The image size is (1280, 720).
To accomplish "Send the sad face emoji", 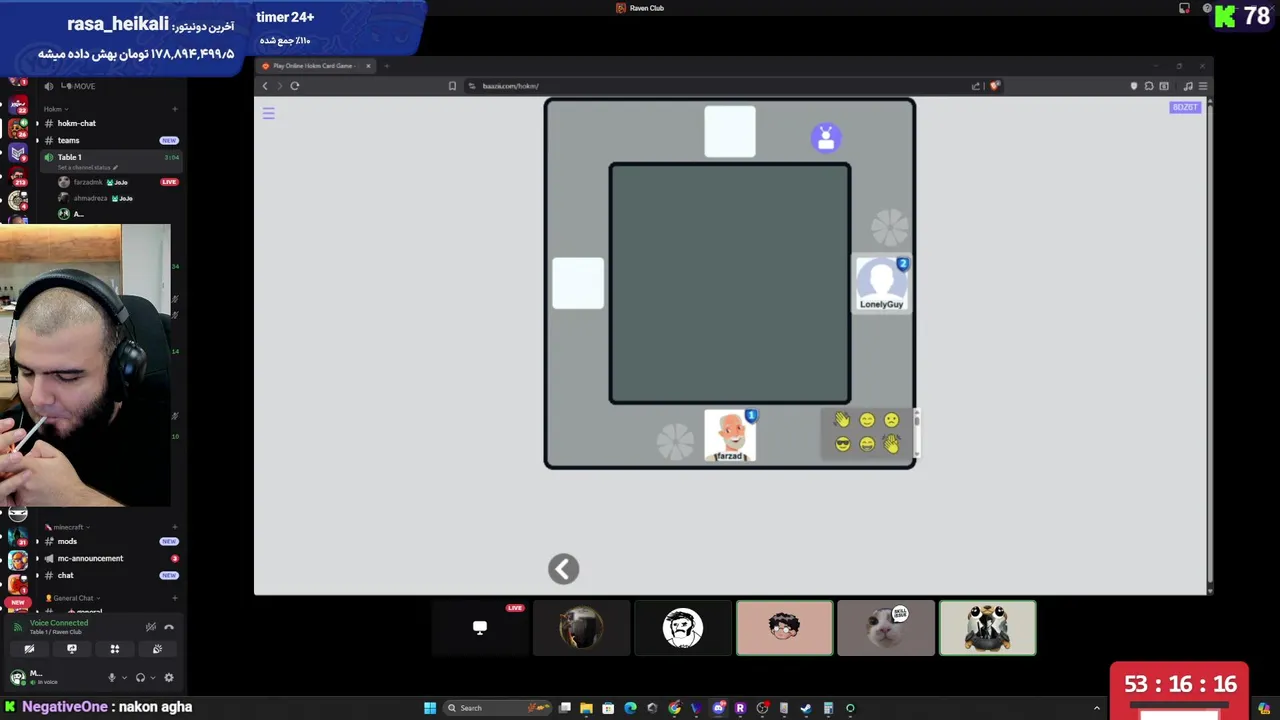I will coord(891,420).
